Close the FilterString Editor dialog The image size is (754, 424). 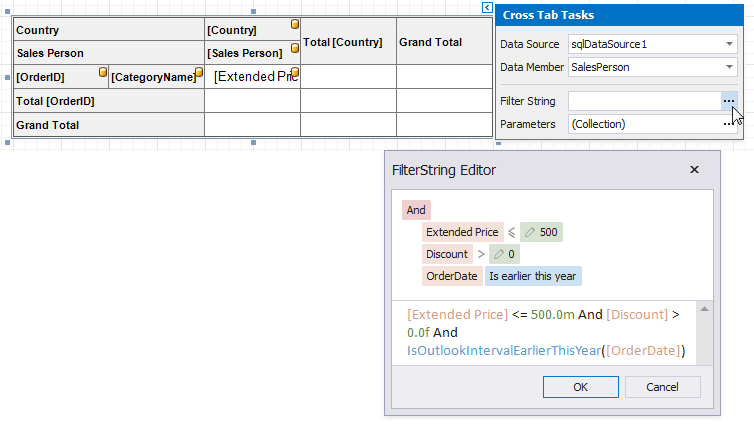[x=694, y=170]
